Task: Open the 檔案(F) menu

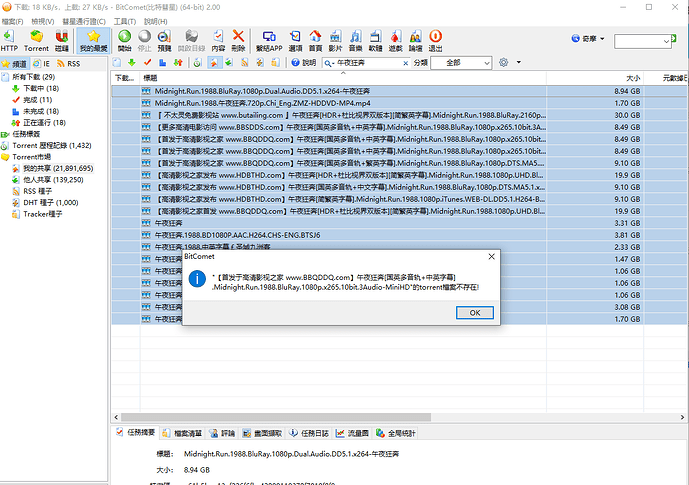Action: (x=12, y=22)
